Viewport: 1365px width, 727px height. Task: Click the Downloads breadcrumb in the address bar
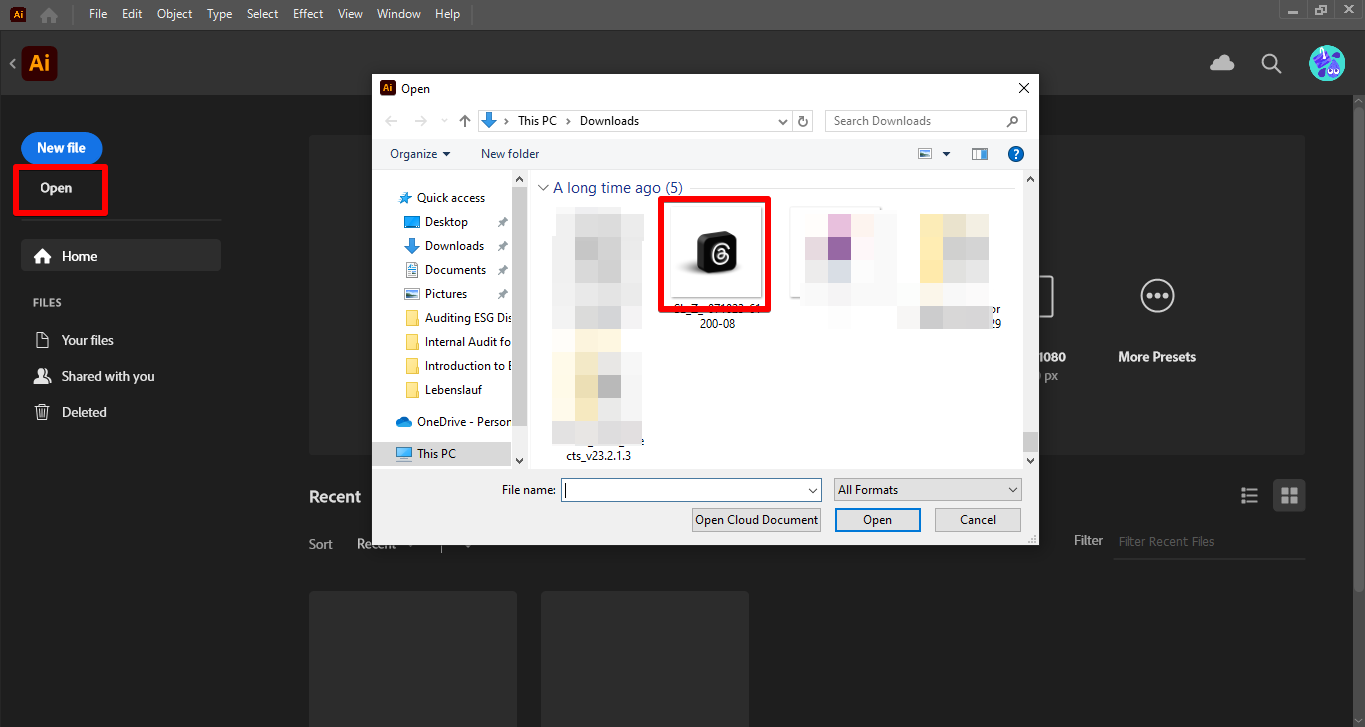[610, 120]
